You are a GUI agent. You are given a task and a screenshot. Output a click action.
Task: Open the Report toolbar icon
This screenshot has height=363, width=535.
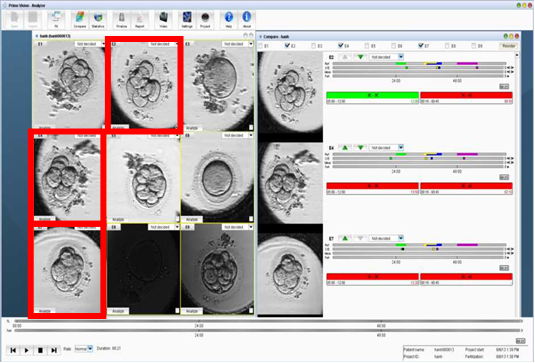coord(140,19)
